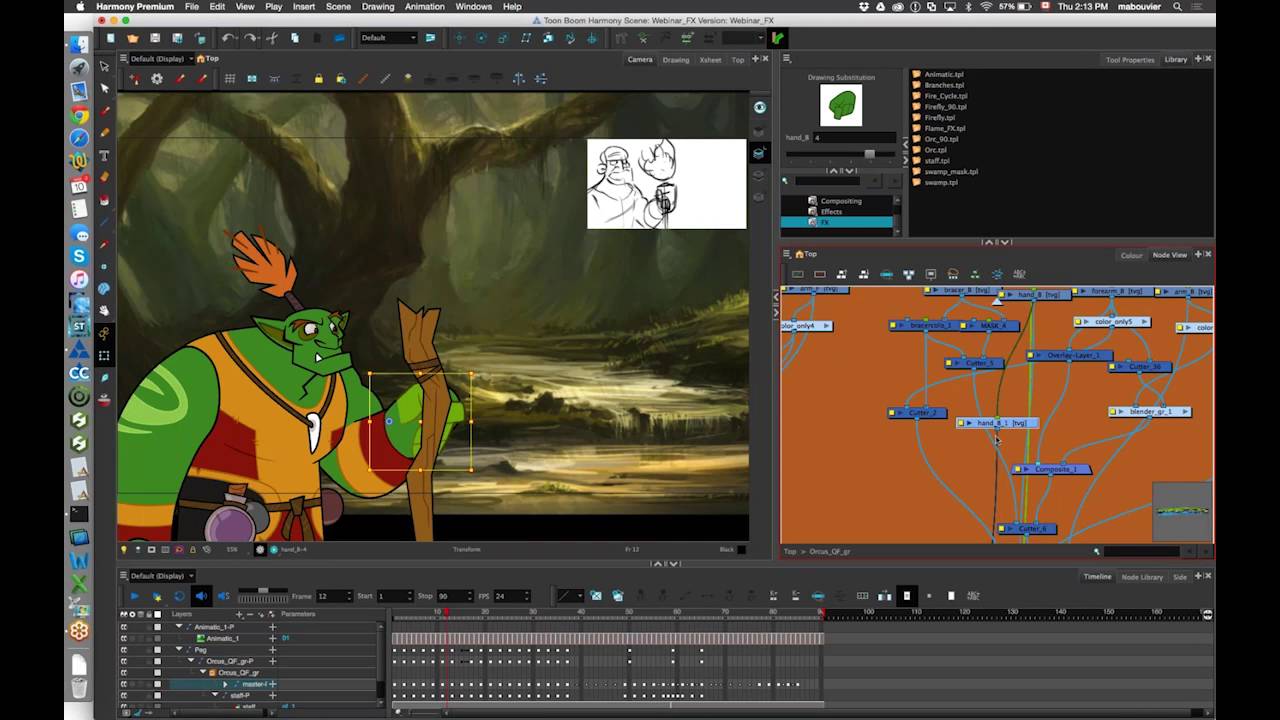The height and width of the screenshot is (720, 1280).
Task: Collapse the Animatic_1-P layer group
Action: pyautogui.click(x=179, y=627)
